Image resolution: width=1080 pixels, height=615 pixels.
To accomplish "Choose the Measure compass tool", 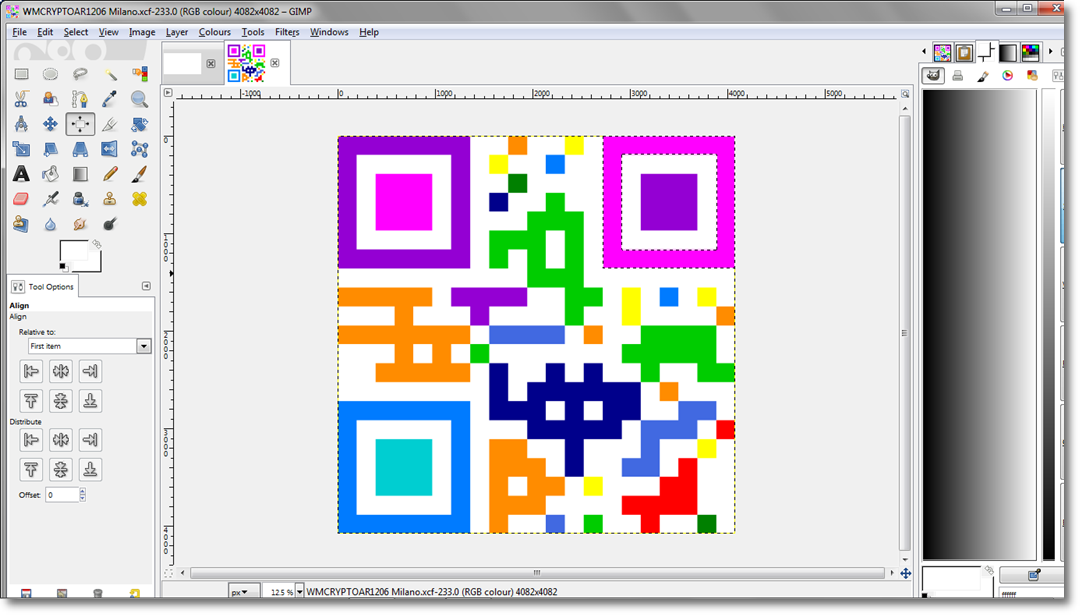I will pyautogui.click(x=21, y=124).
